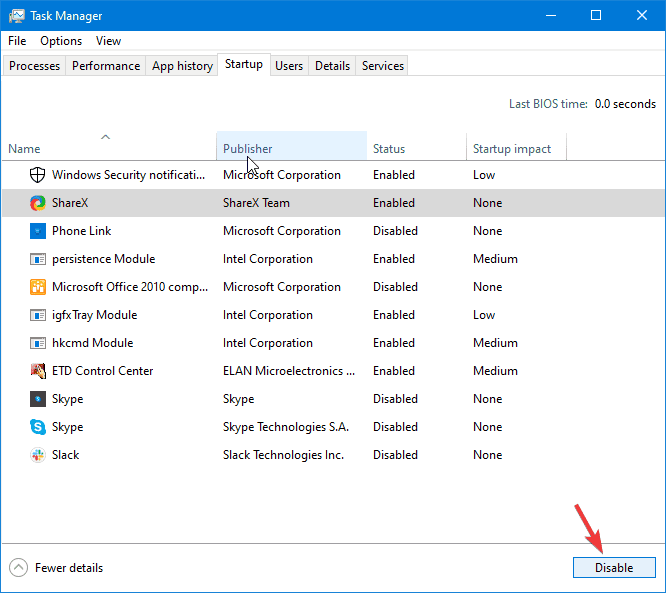Click the ShareX app icon
This screenshot has height=593, width=666.
[37, 203]
